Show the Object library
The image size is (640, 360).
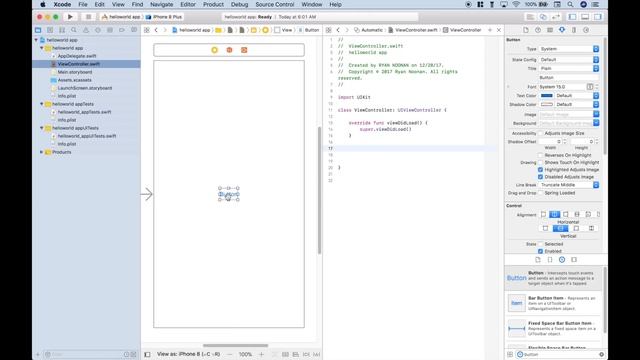click(562, 260)
